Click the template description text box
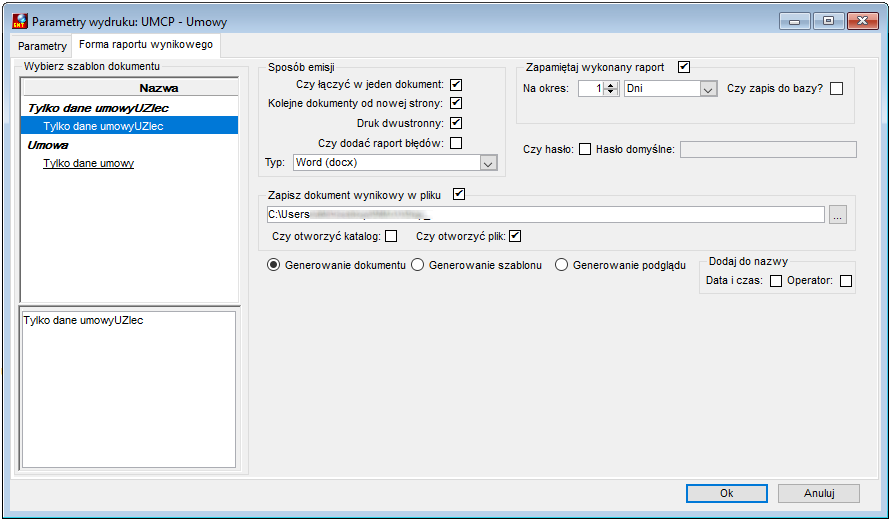This screenshot has width=890, height=519. click(x=128, y=389)
